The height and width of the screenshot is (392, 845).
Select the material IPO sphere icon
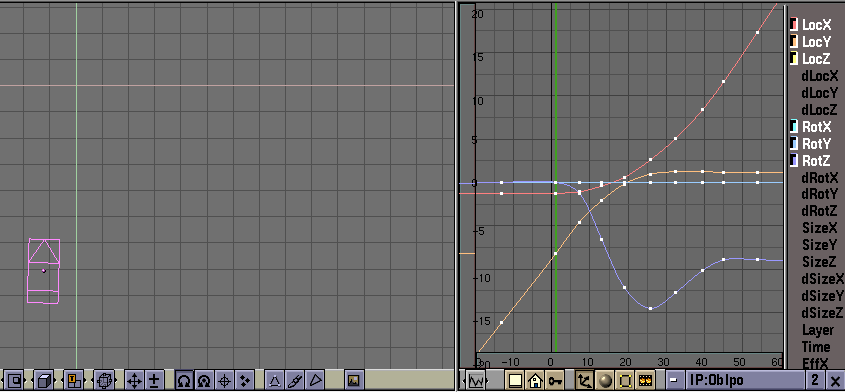point(605,381)
